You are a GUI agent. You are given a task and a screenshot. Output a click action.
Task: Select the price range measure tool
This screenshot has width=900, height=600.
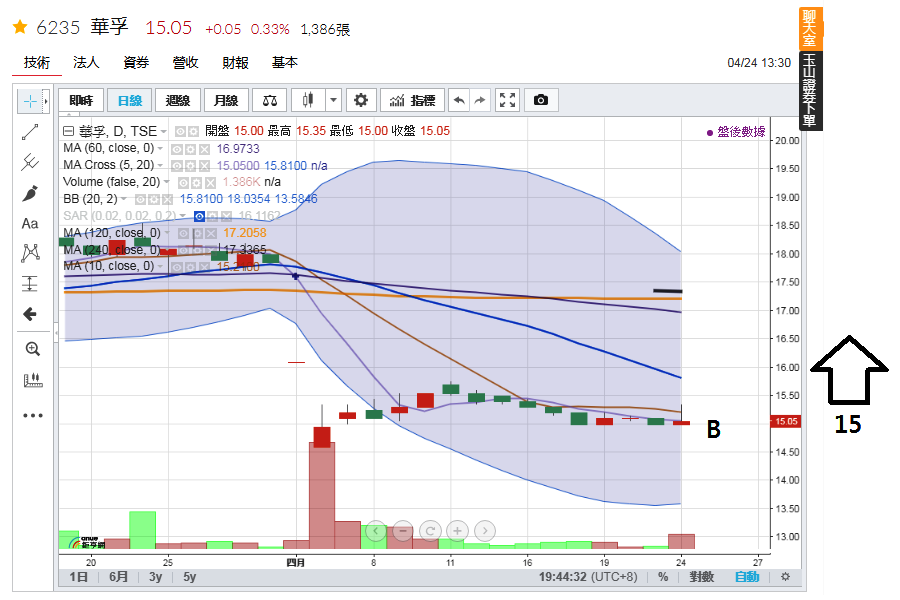click(x=30, y=284)
